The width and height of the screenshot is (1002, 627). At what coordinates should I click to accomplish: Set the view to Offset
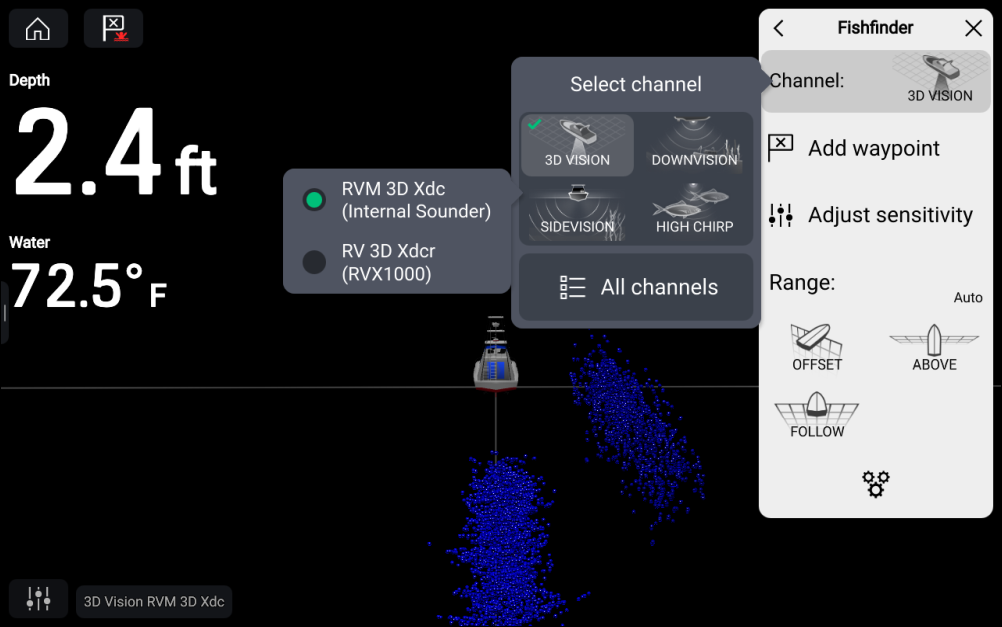(817, 347)
